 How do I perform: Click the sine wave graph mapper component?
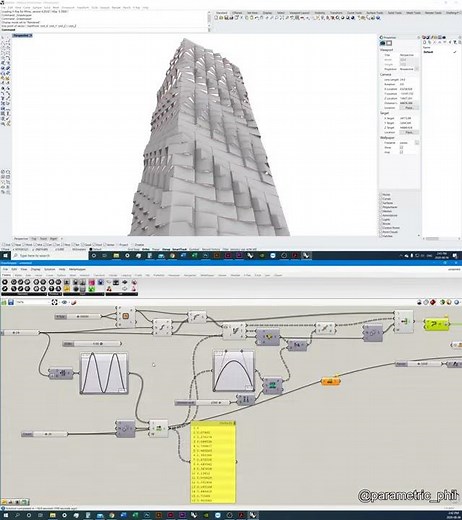tap(104, 373)
